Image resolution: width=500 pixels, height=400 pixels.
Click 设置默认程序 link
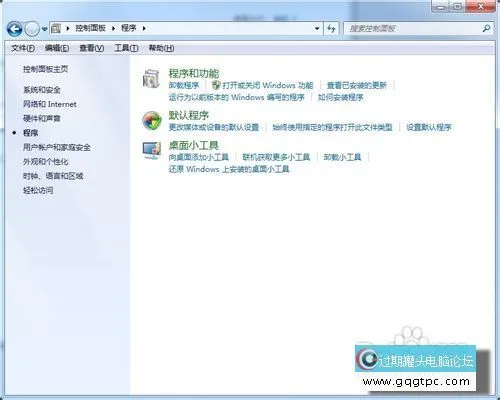point(429,127)
